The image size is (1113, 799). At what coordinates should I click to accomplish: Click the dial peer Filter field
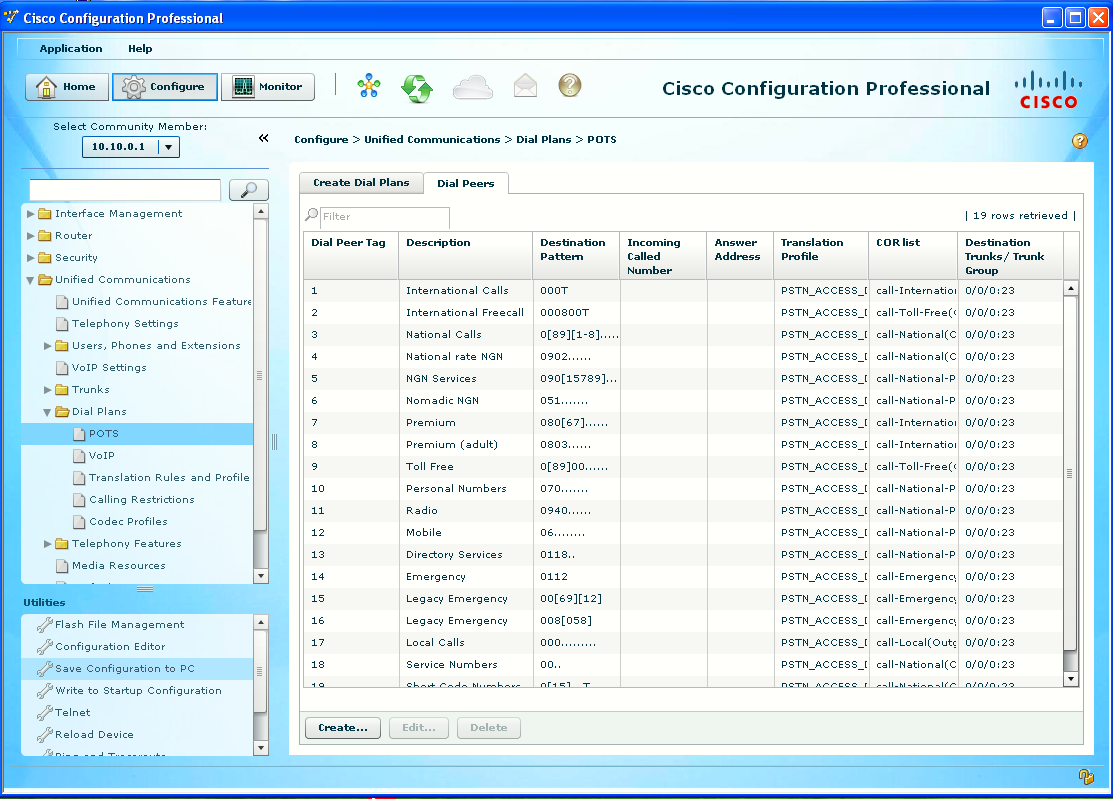pyautogui.click(x=384, y=216)
